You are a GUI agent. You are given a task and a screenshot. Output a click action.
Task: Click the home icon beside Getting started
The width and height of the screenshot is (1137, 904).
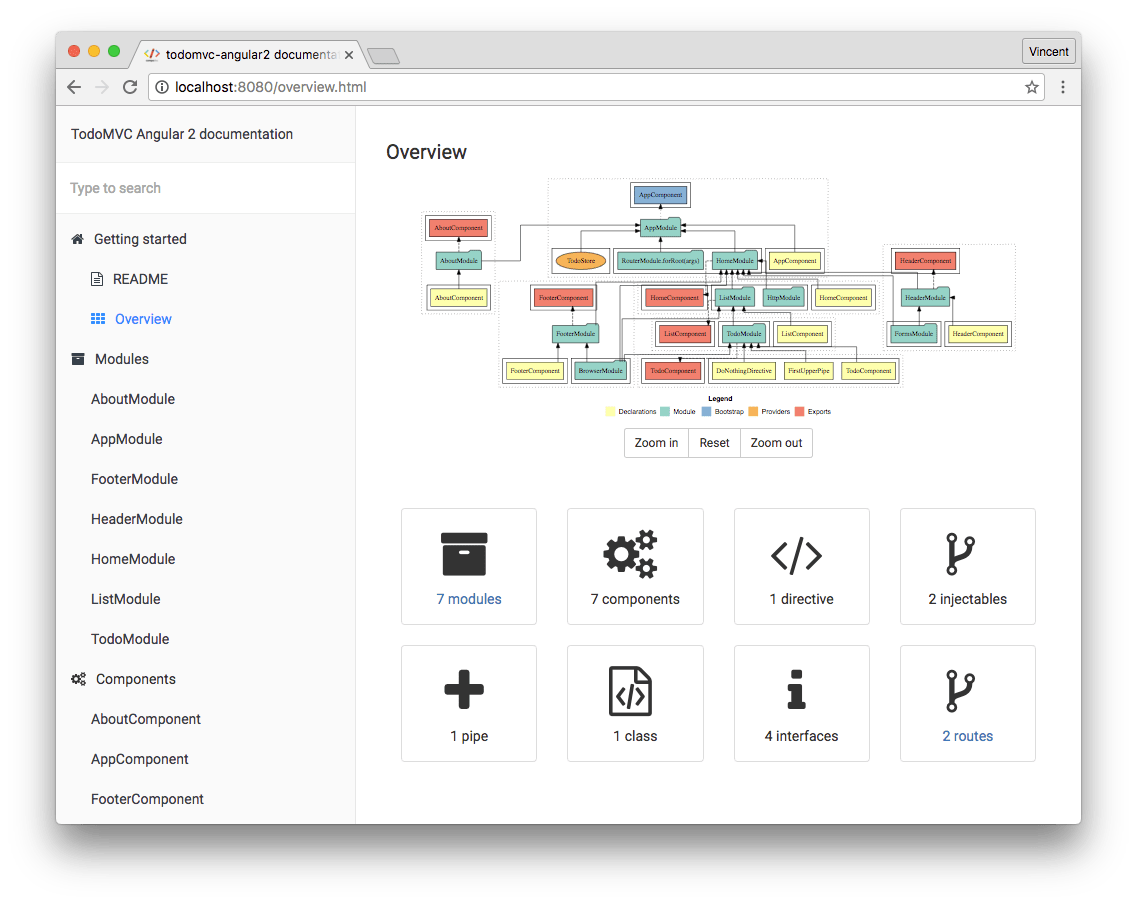point(77,239)
